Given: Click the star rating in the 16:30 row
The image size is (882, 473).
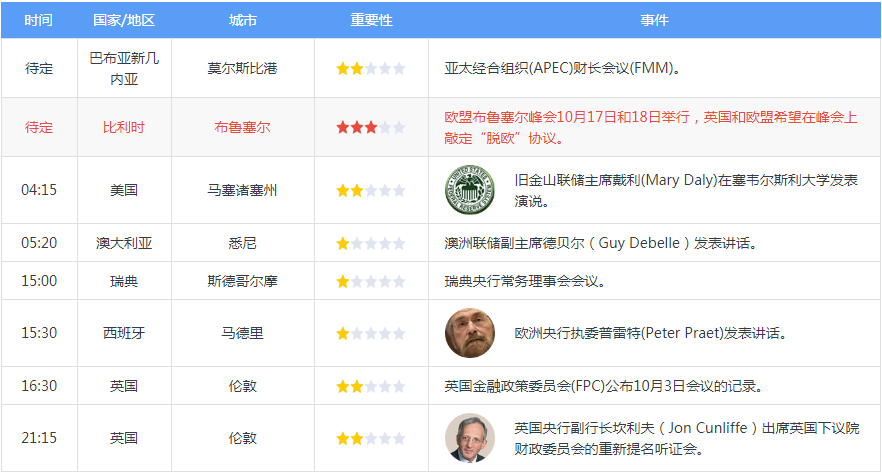Looking at the screenshot, I should (x=371, y=386).
